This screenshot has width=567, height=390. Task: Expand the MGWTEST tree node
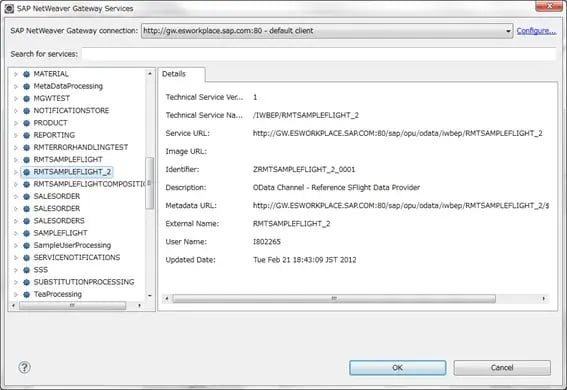click(16, 98)
